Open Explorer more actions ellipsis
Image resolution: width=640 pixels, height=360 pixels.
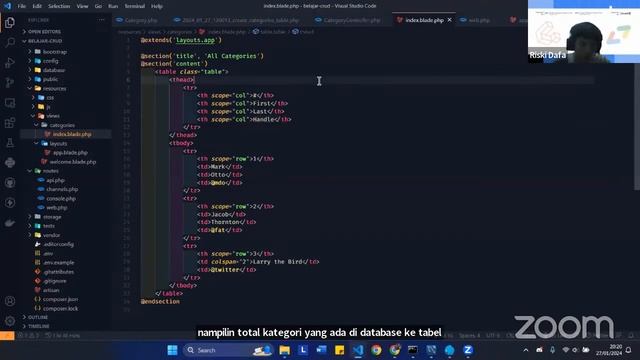[101, 20]
